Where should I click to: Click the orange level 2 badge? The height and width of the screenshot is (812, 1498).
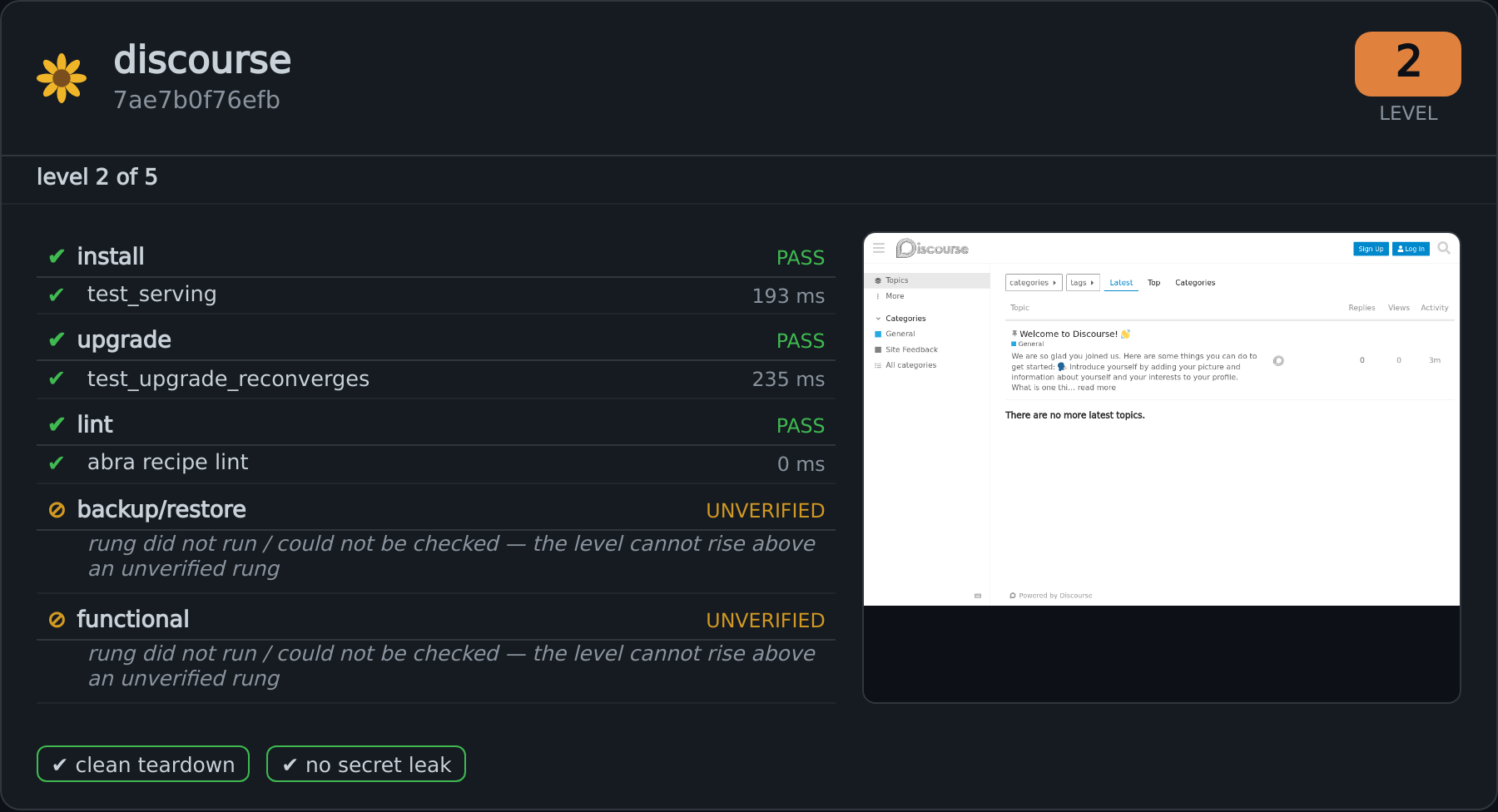pos(1407,64)
